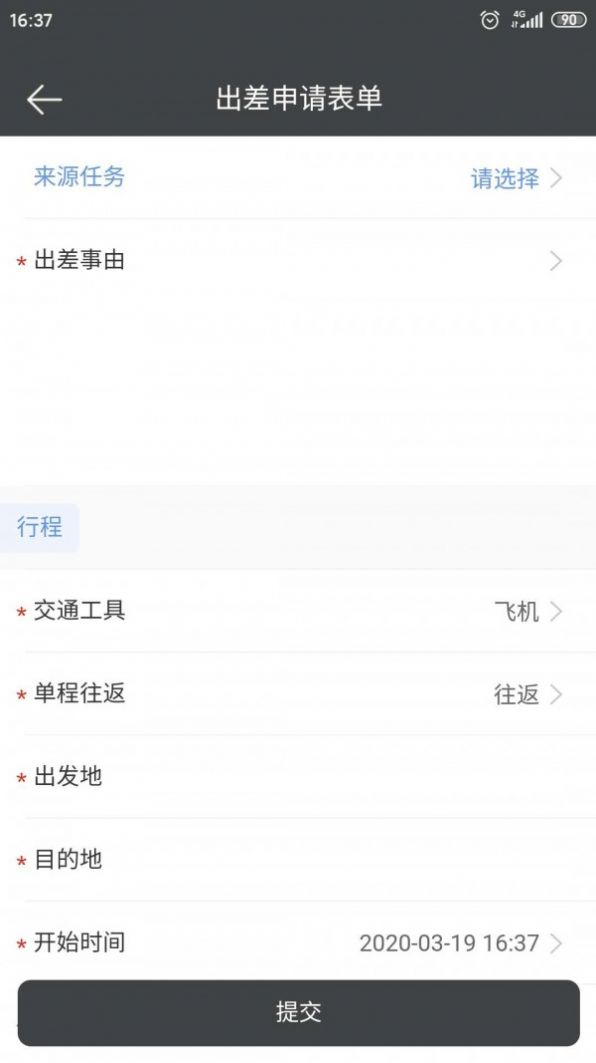Select the form title 出差申请表单
Viewport: 596px width, 1063px height.
point(298,99)
